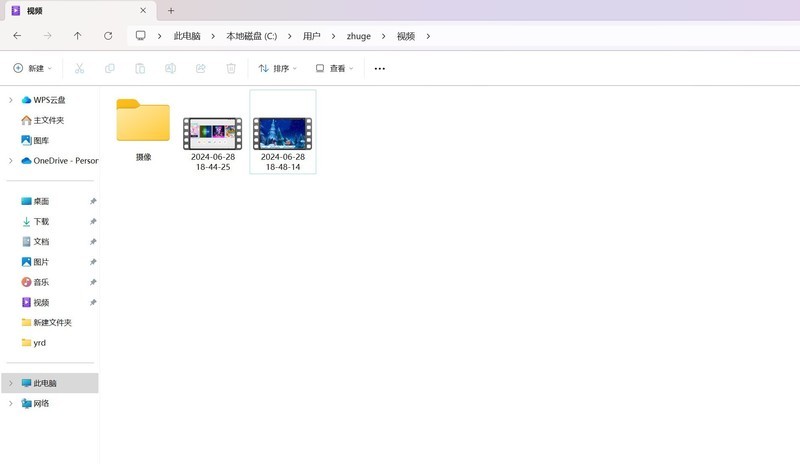Unpin 桌面 using its pin icon
800x464 pixels.
[x=93, y=201]
